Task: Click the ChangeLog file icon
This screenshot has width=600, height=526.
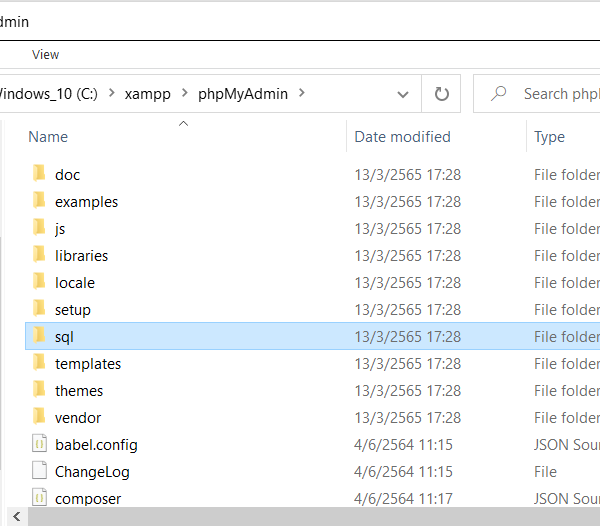Action: [39, 471]
